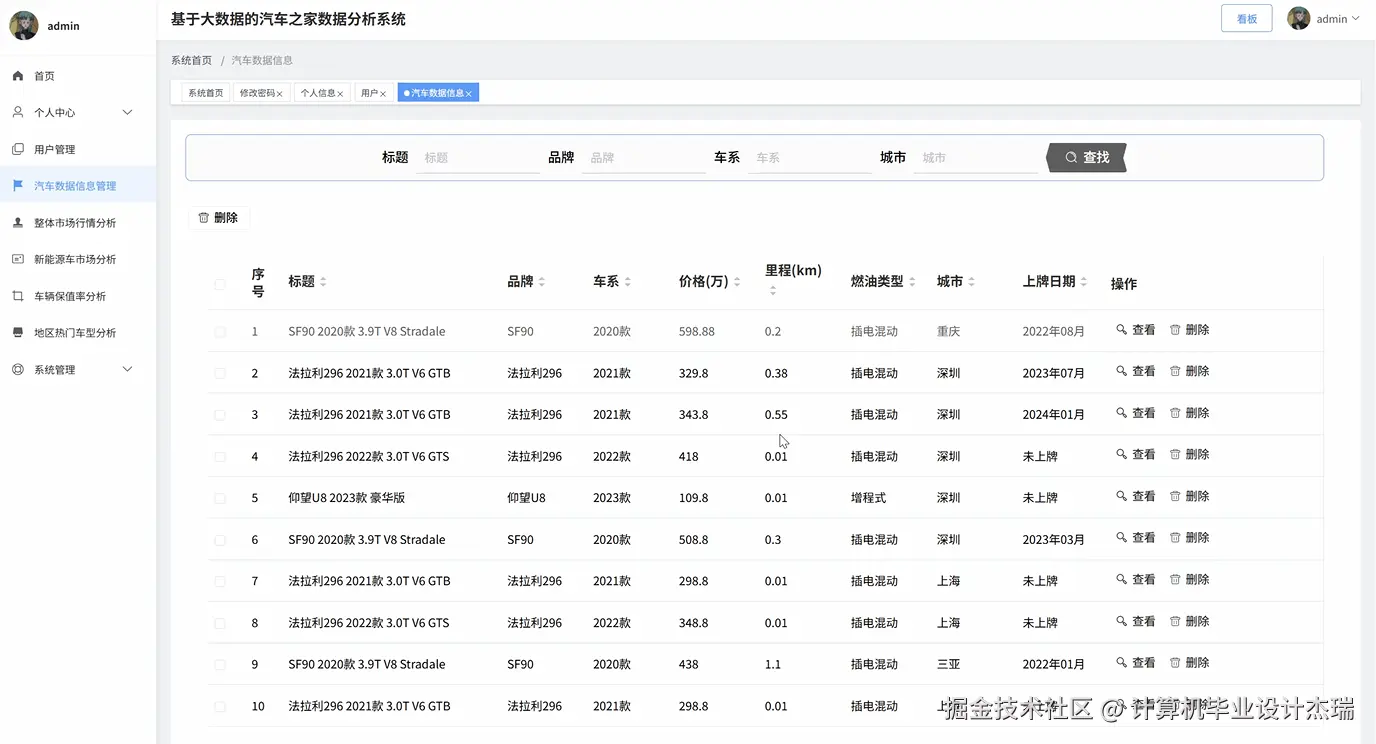Click the magnifier icon on 查找 button
This screenshot has height=744, width=1376.
click(1071, 157)
